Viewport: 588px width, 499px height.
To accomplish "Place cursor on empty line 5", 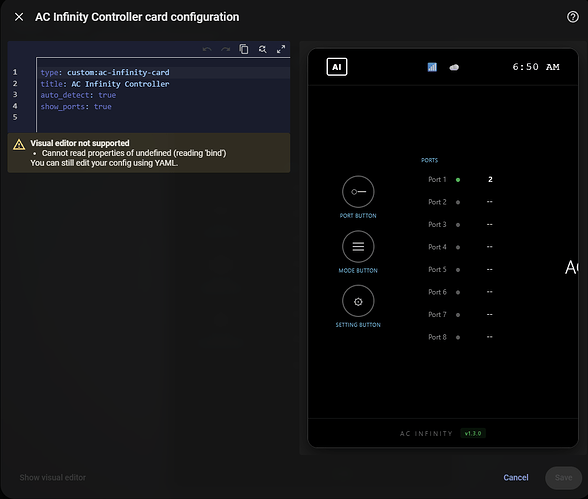I will 163,117.
